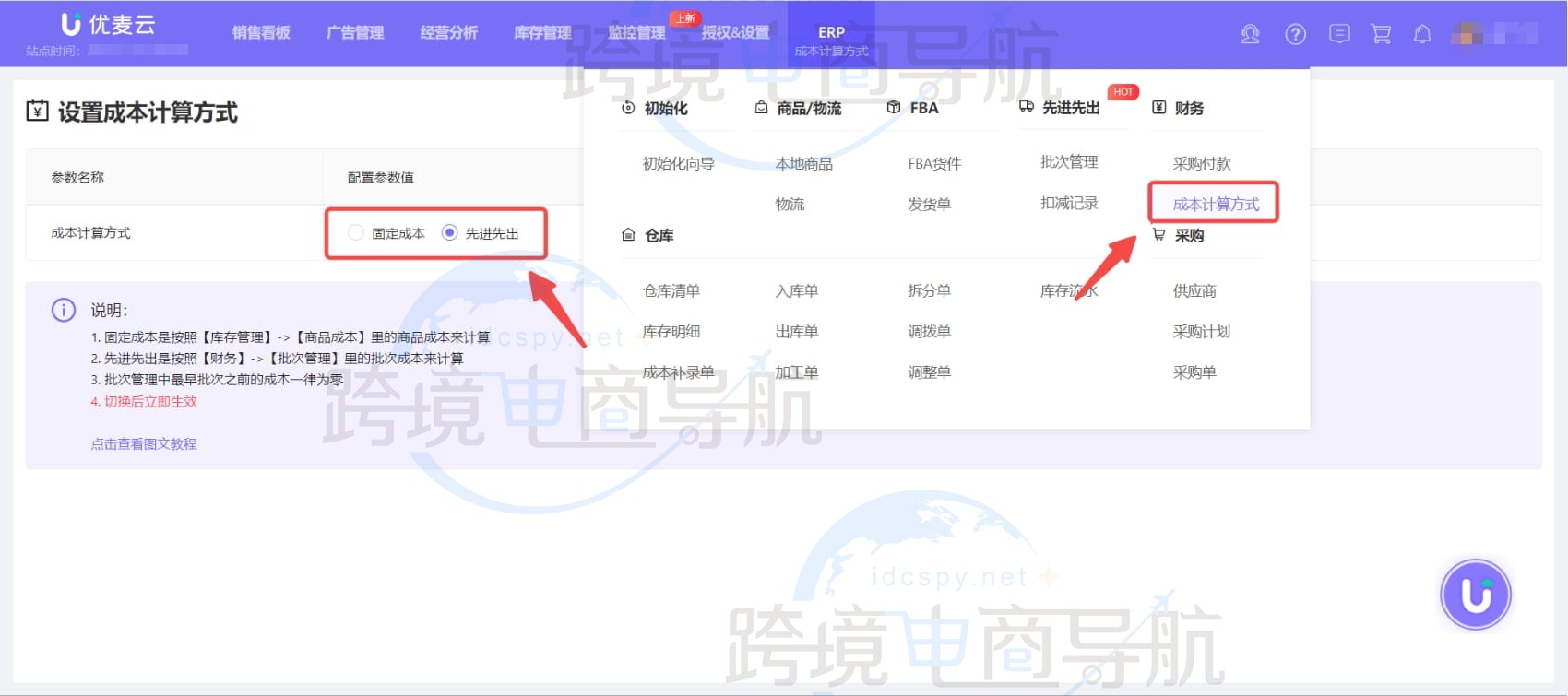Open customer service headset icon

[x=1250, y=35]
